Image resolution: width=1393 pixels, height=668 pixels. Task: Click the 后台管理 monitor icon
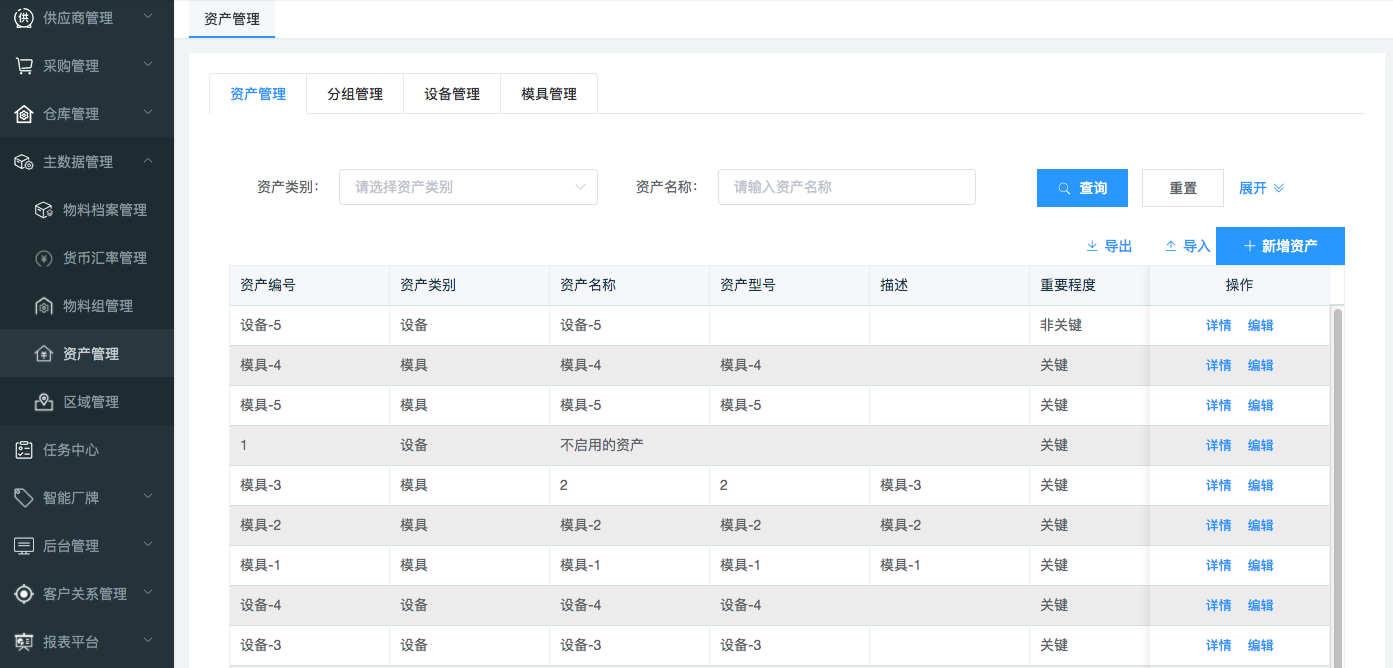(x=23, y=546)
